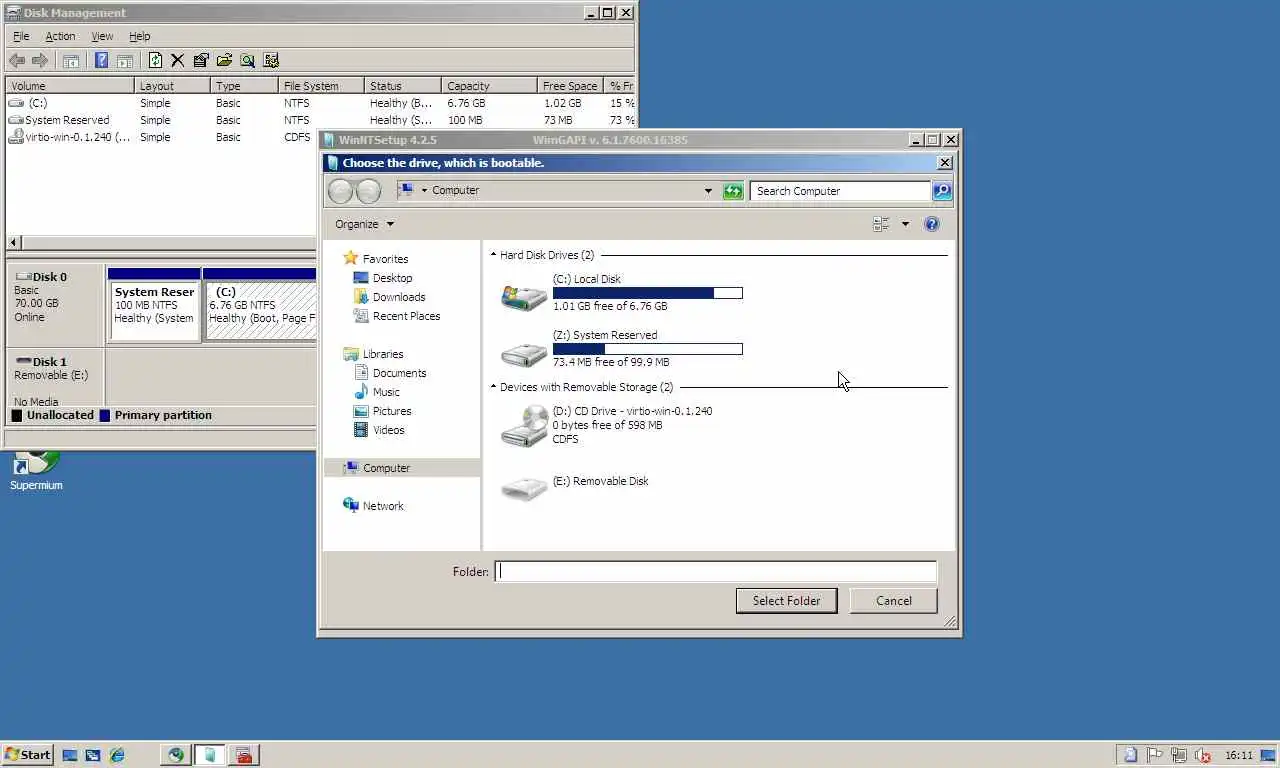The height and width of the screenshot is (768, 1280).
Task: Select Videos library in navigation pane
Action: (379, 430)
